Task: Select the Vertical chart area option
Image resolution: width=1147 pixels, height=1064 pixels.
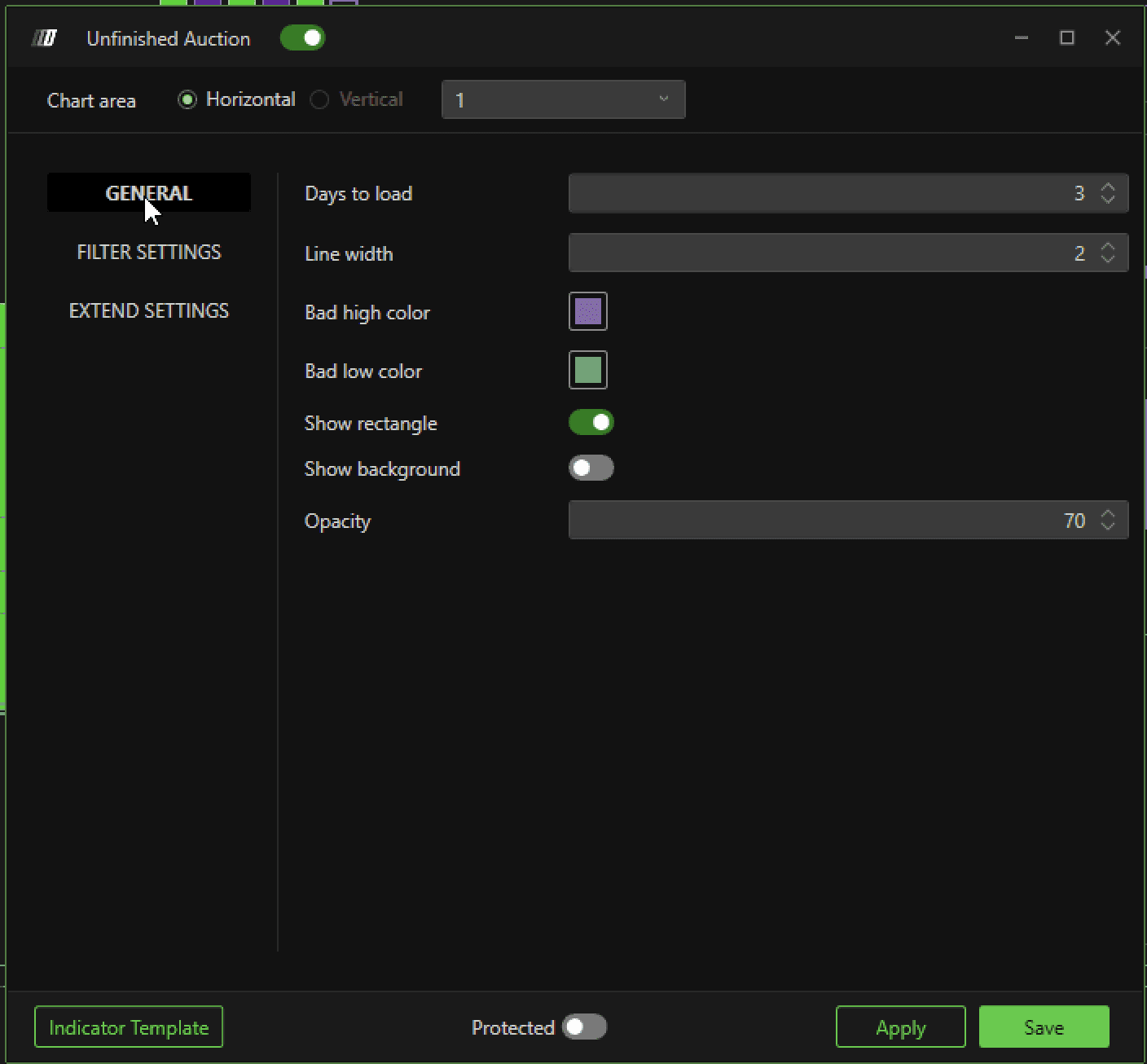Action: [x=357, y=99]
